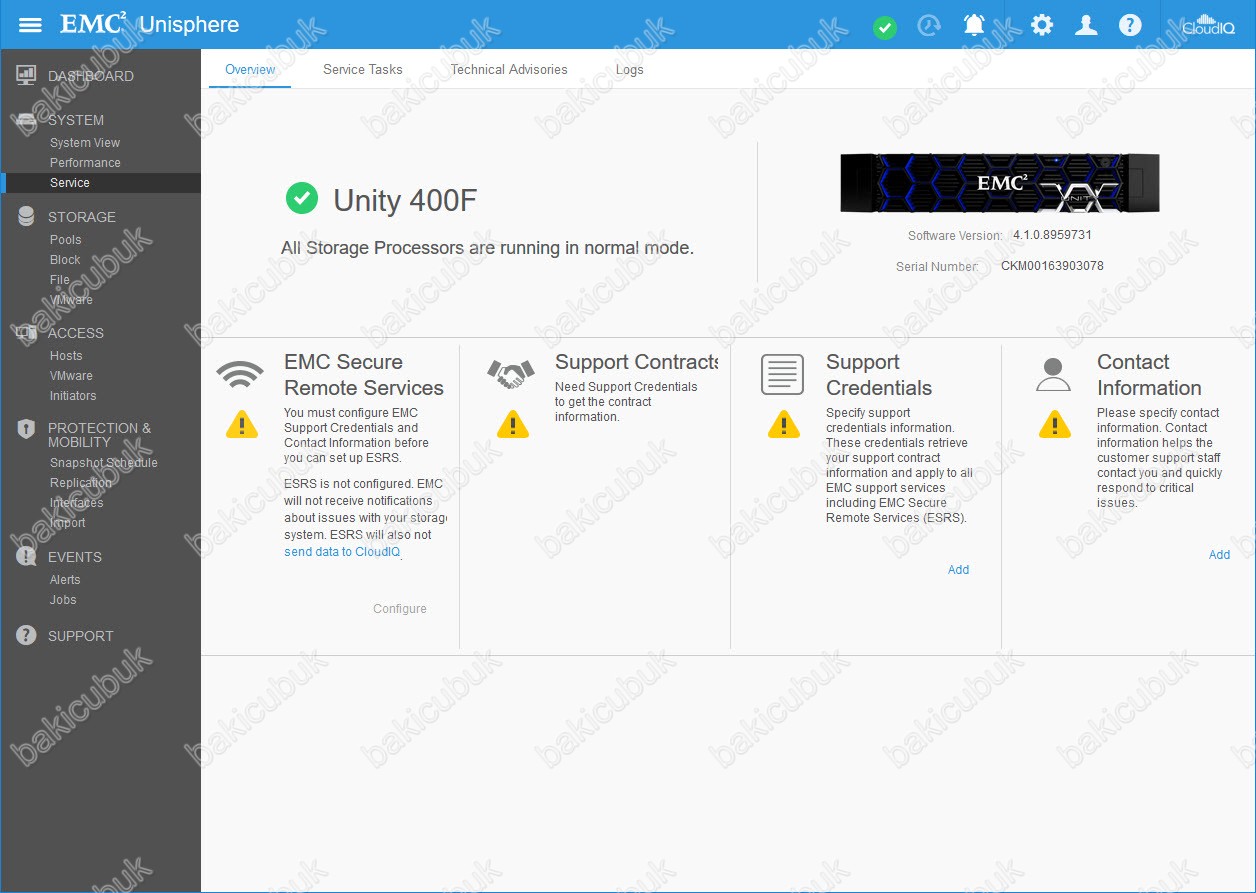Click the Protection & Mobility shield icon
This screenshot has width=1256, height=893.
click(x=27, y=429)
